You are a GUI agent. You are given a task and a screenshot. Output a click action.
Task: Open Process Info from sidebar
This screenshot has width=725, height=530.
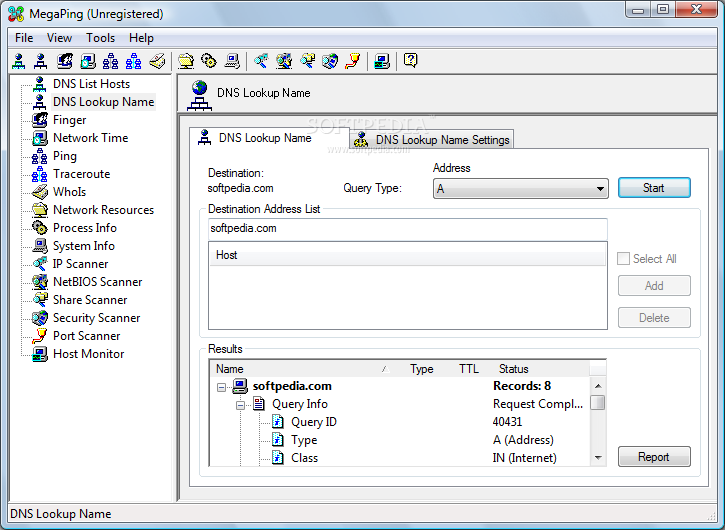pyautogui.click(x=85, y=228)
